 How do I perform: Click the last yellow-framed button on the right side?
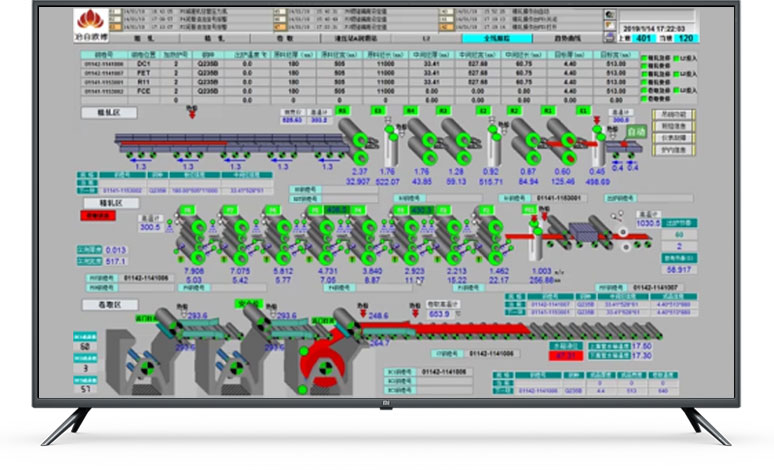tap(674, 150)
